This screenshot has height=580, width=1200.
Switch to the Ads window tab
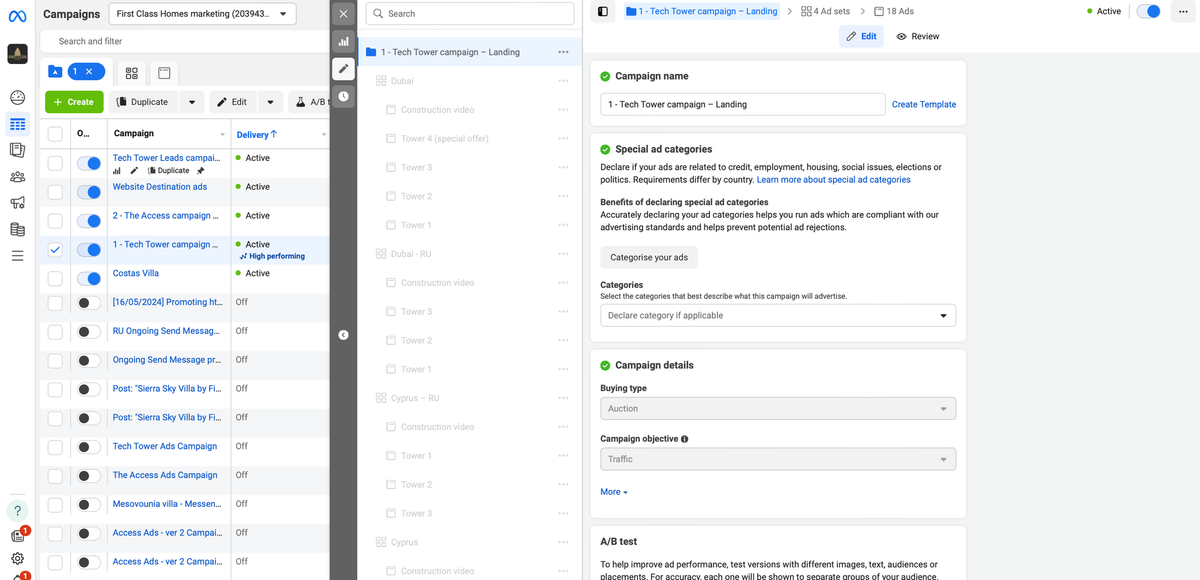point(164,73)
